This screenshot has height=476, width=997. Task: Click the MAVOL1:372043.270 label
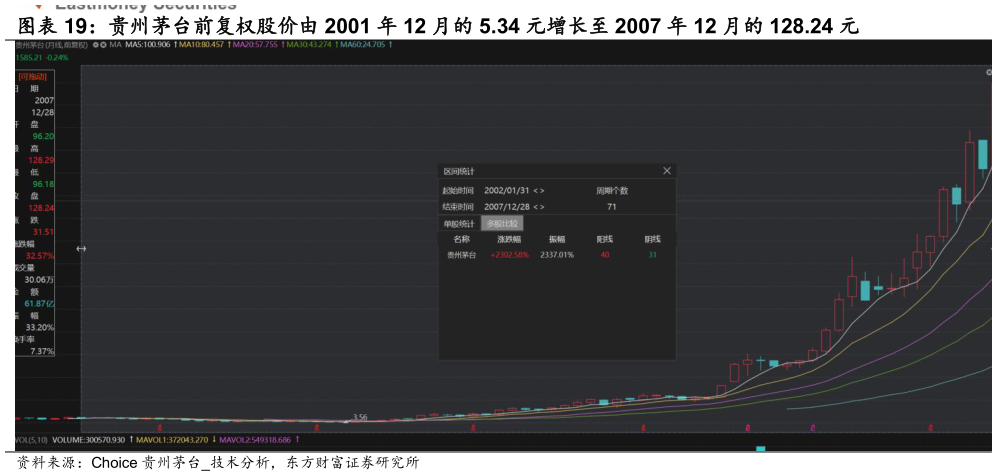point(172,440)
